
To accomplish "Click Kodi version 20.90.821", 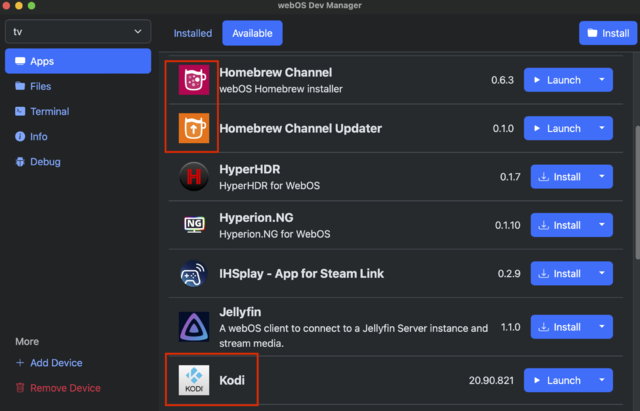I will pyautogui.click(x=491, y=380).
